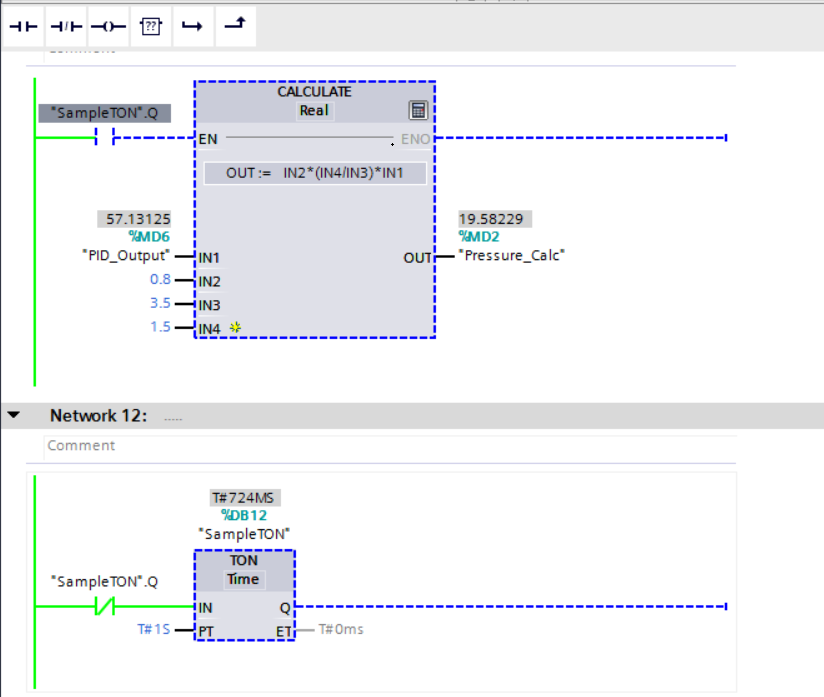Select the highlighted "SampleTON".Q contact operand
This screenshot has height=697, width=824.
coord(105,113)
